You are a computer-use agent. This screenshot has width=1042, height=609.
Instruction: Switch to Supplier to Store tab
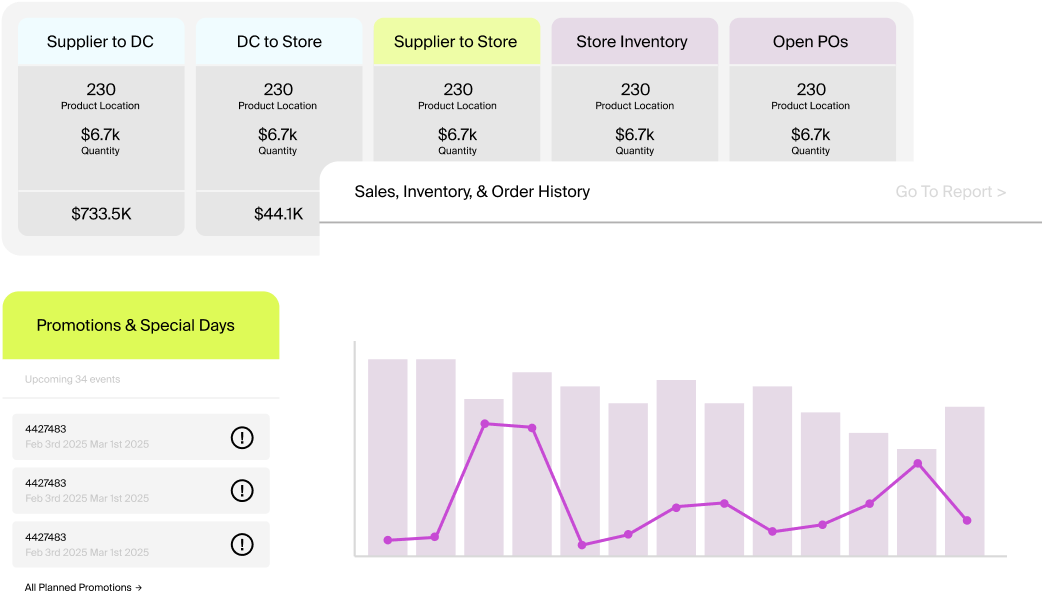coord(456,42)
